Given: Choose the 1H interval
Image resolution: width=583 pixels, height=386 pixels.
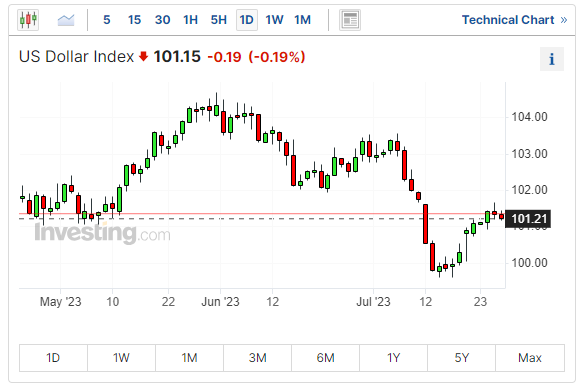Looking at the screenshot, I should 190,20.
